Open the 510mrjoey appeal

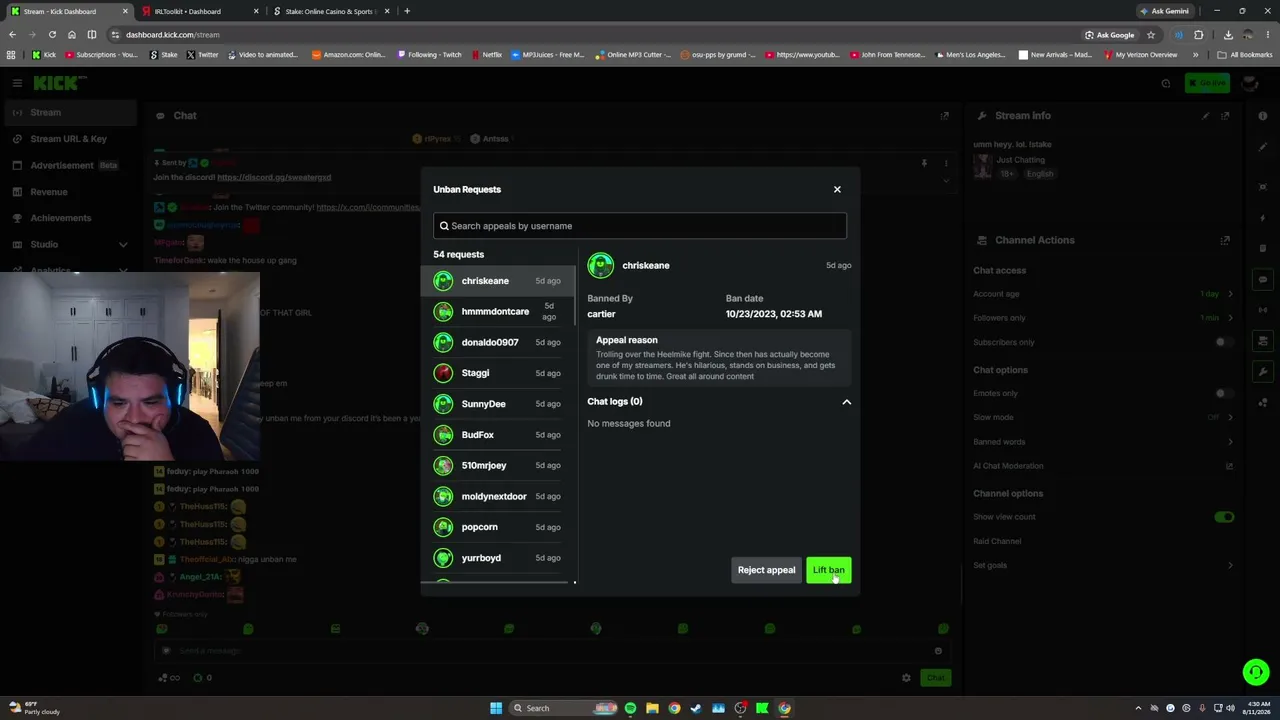498,465
